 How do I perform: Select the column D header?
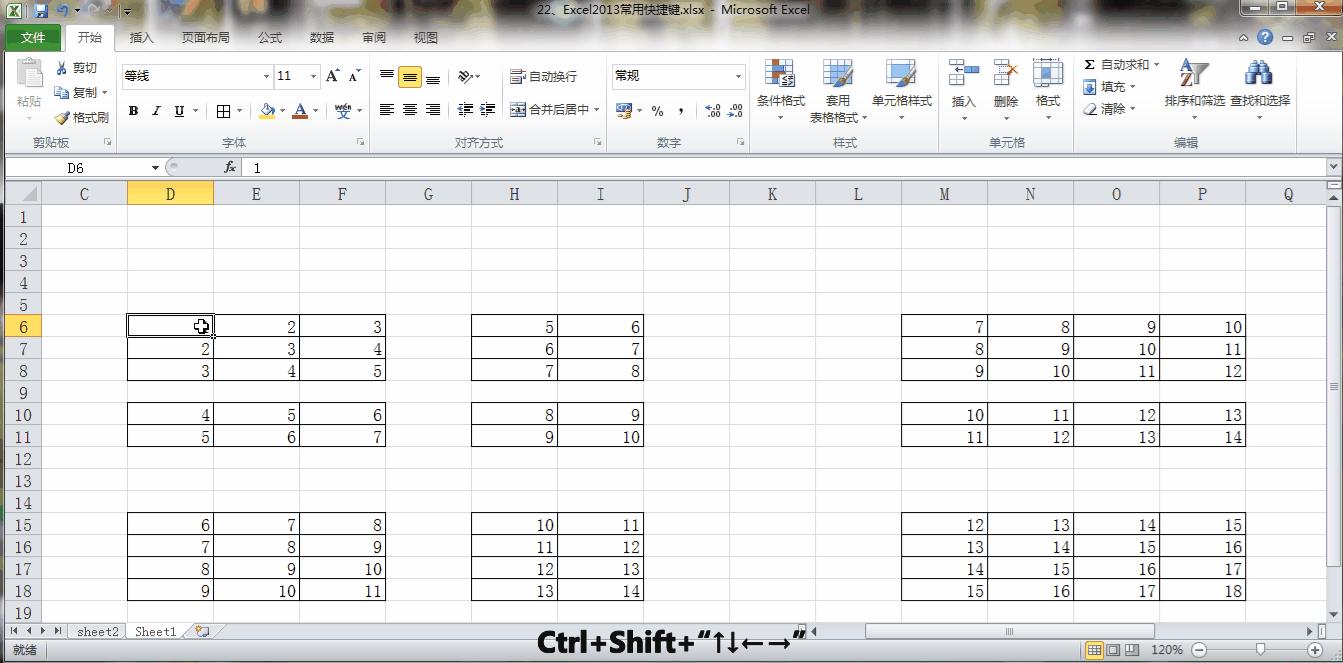[x=170, y=194]
